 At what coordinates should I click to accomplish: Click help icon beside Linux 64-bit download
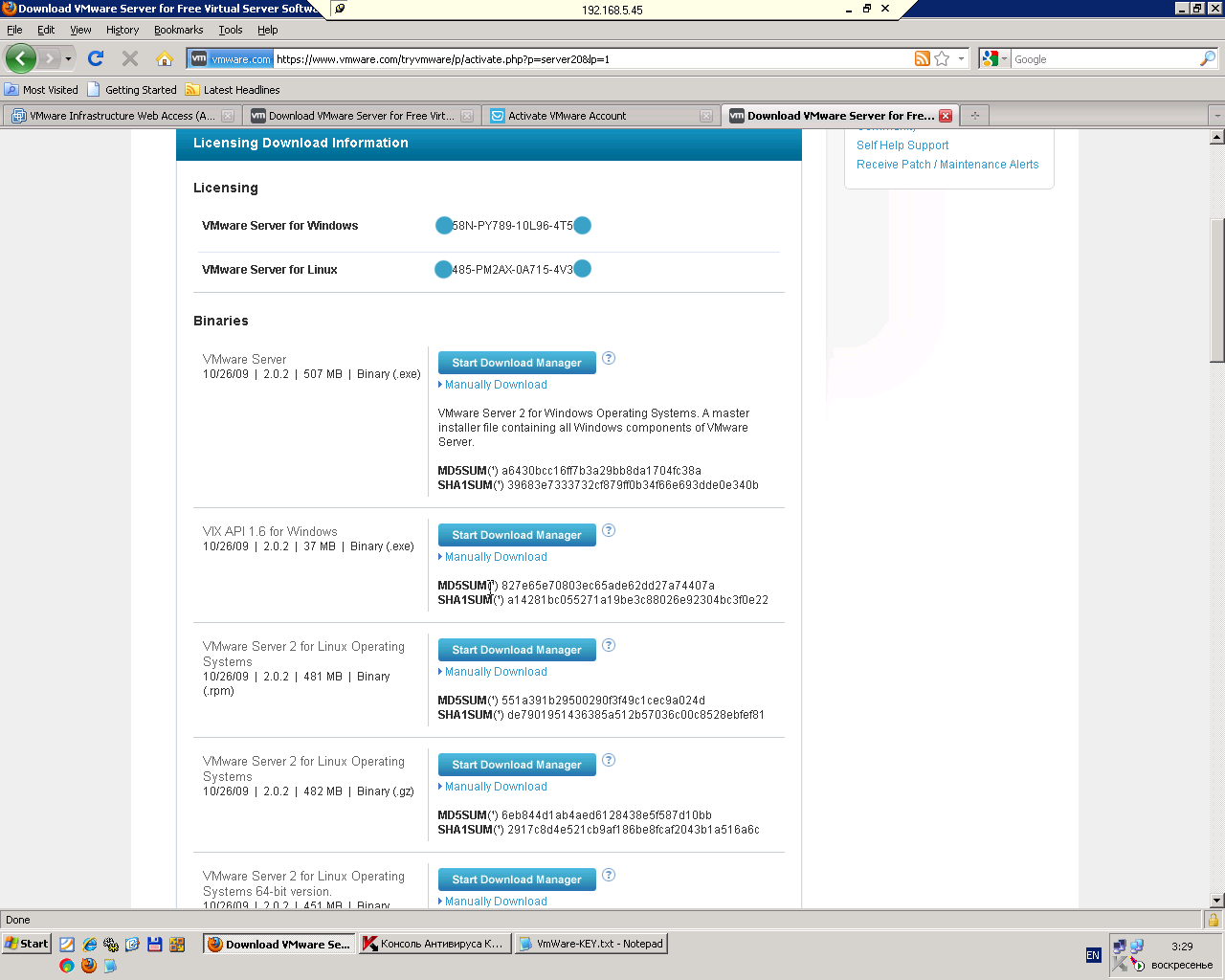point(609,875)
